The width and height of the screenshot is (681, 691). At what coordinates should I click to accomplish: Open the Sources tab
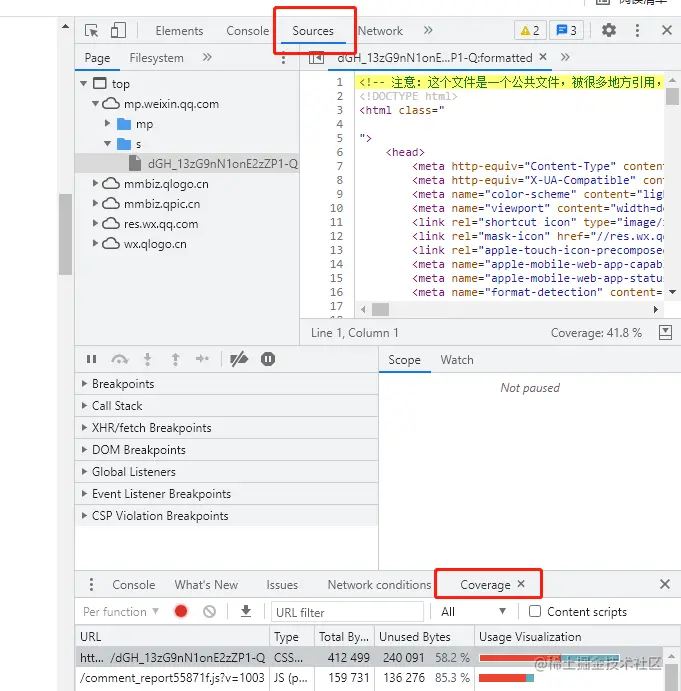313,31
